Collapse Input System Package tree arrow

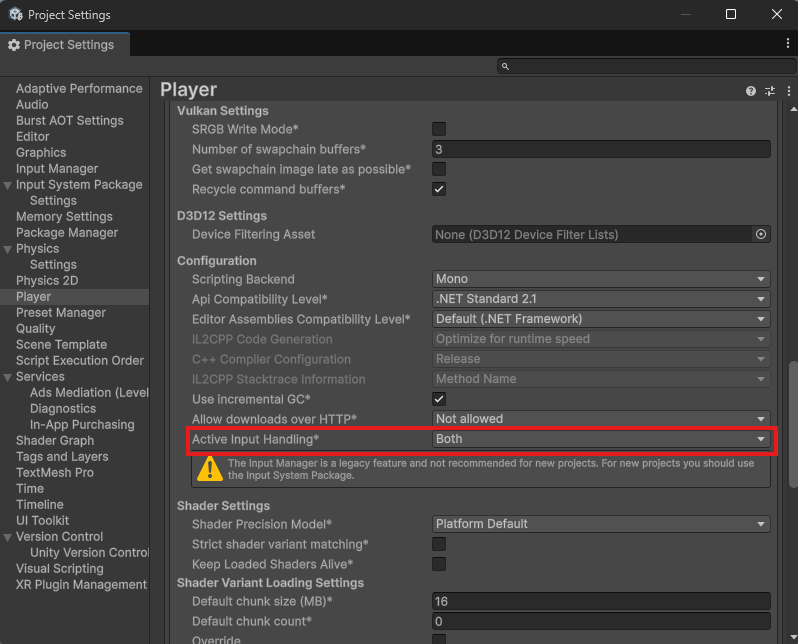pos(7,185)
